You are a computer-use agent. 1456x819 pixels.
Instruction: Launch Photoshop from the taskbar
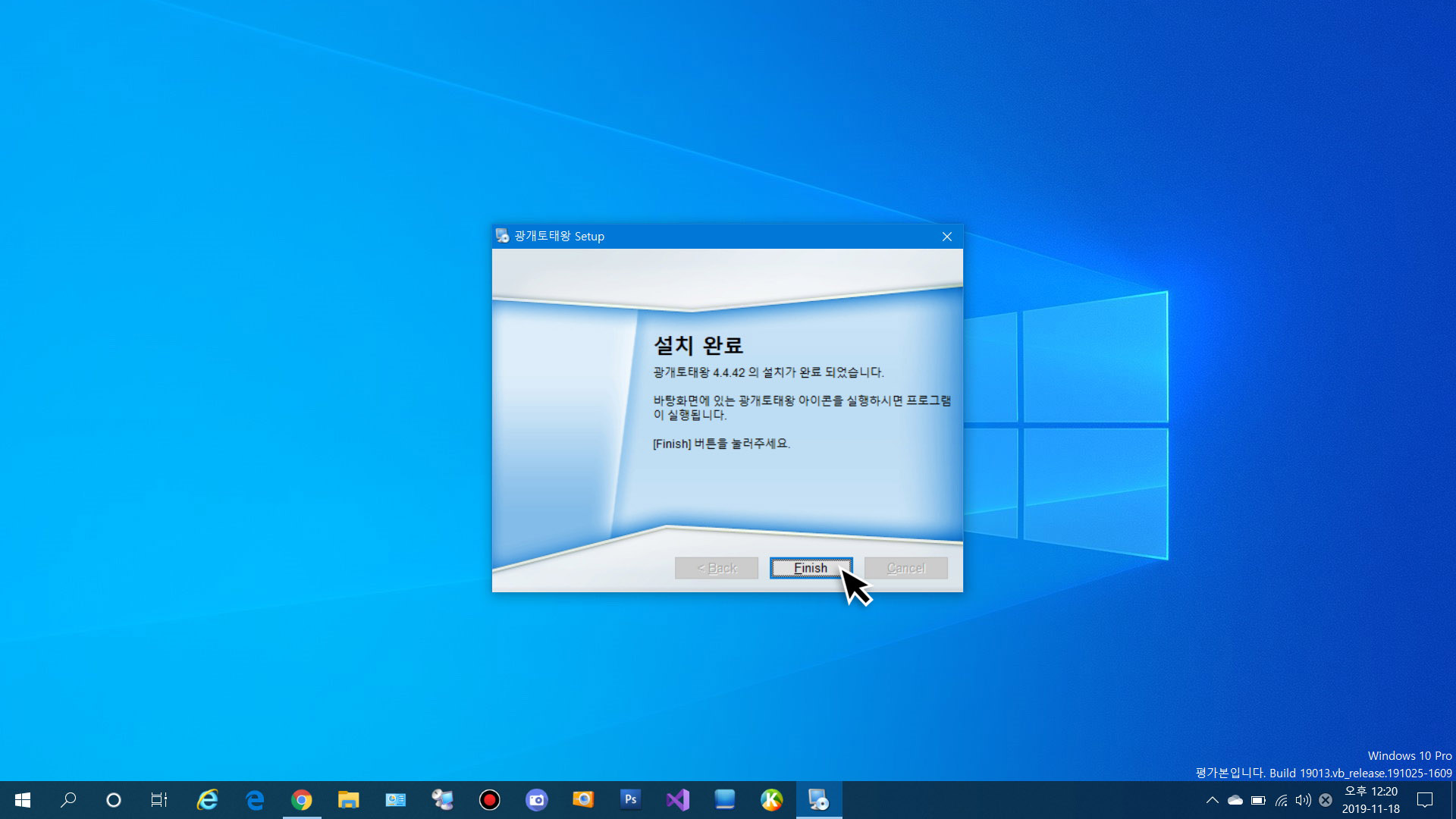pyautogui.click(x=630, y=800)
